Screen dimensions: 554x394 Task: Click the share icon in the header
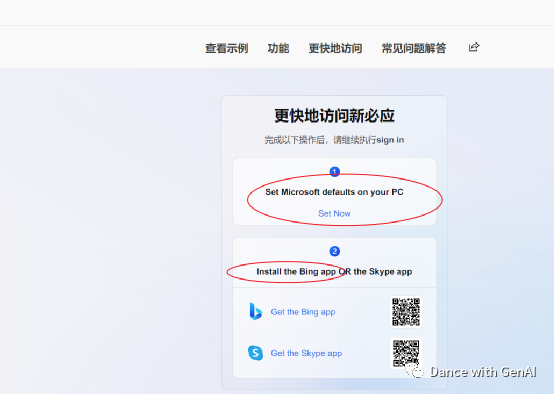(474, 47)
